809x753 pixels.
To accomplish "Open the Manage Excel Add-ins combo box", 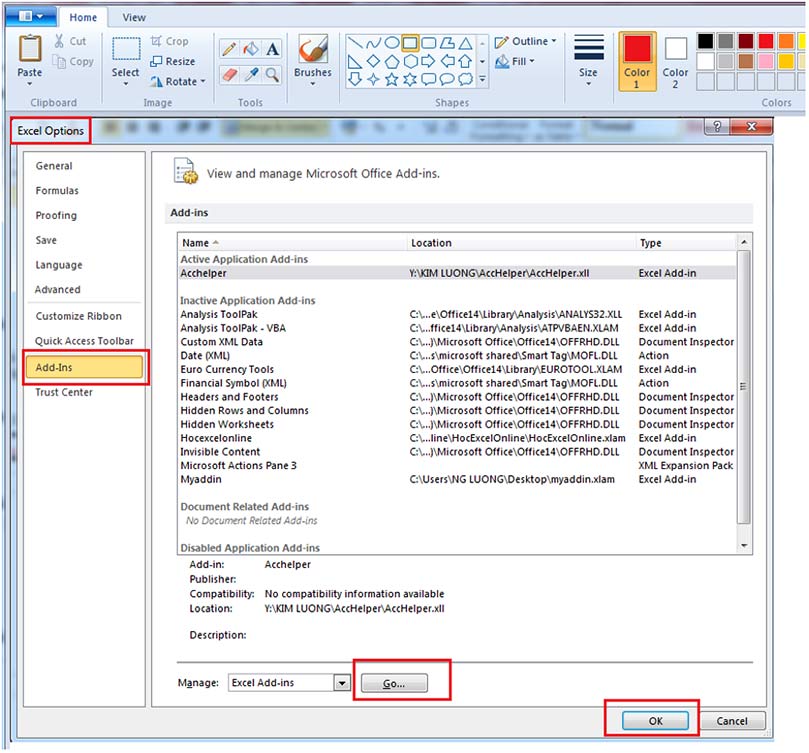I will pos(289,683).
